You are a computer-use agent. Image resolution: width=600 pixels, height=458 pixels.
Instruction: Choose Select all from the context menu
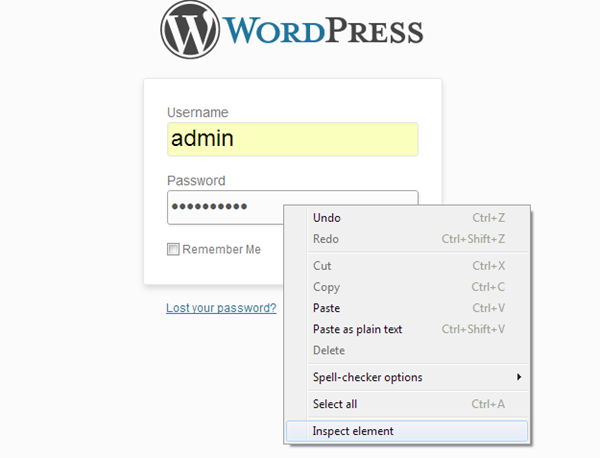(x=407, y=404)
